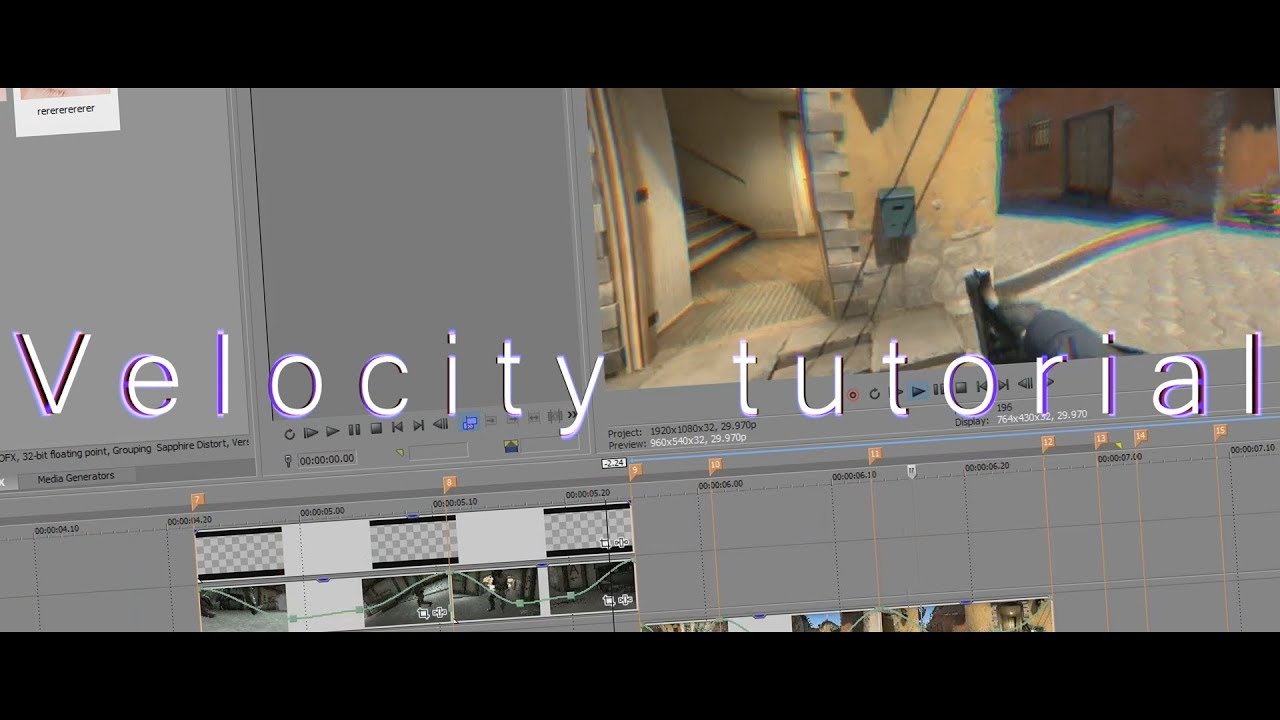This screenshot has height=720, width=1280.
Task: Click the Trimmer's Play button
Action: (333, 432)
